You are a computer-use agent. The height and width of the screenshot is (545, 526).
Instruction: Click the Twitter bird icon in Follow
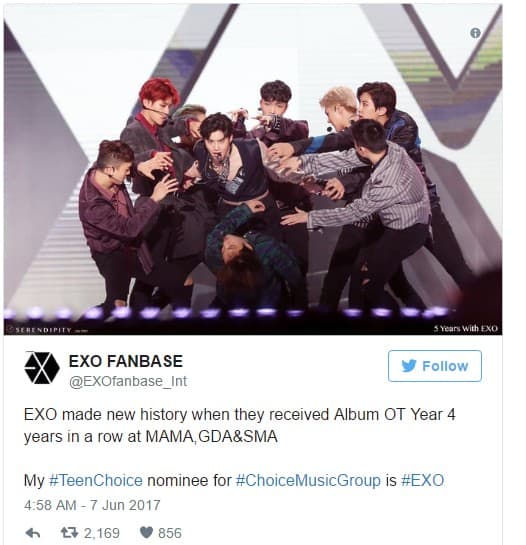pos(408,366)
